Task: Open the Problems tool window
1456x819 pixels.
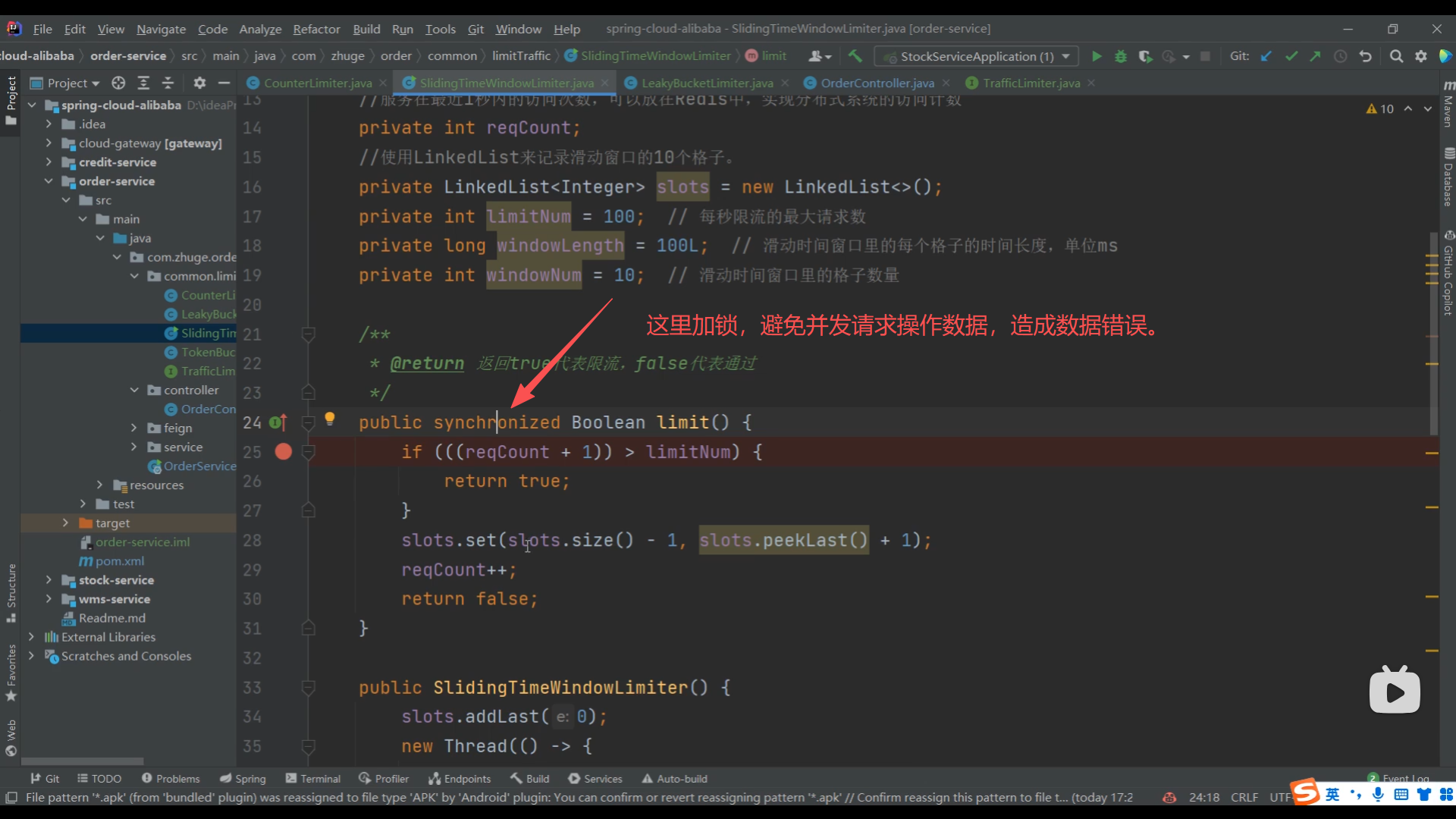Action: [171, 779]
